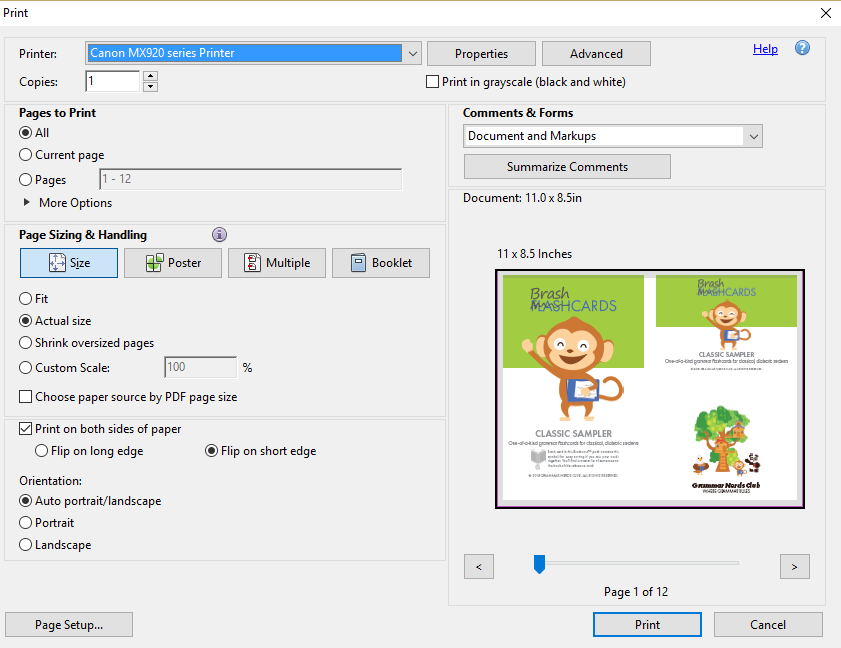Choose the Booklet printing option

[x=380, y=263]
